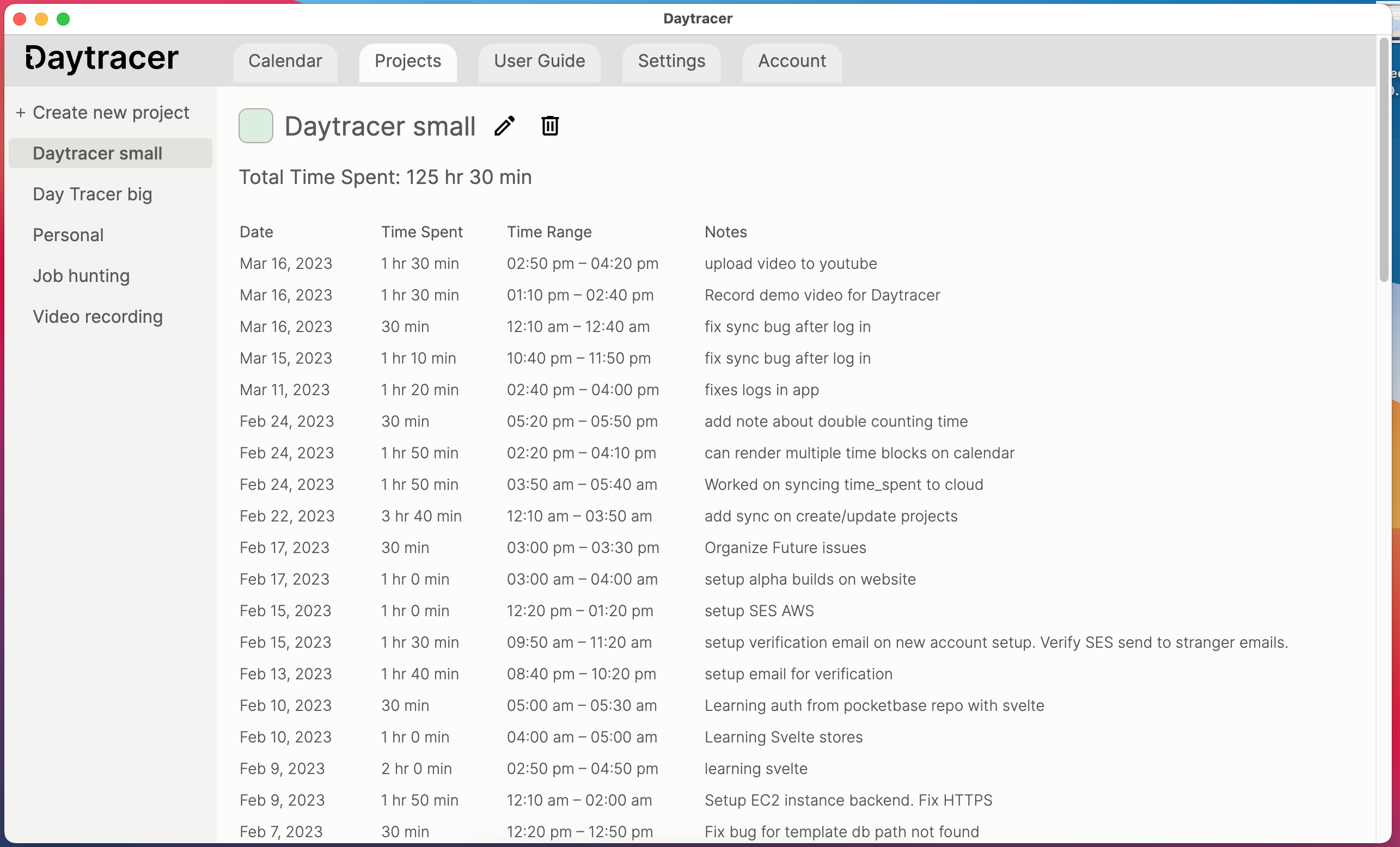This screenshot has width=1400, height=847.
Task: Minimize the window with yellow button
Action: click(41, 19)
